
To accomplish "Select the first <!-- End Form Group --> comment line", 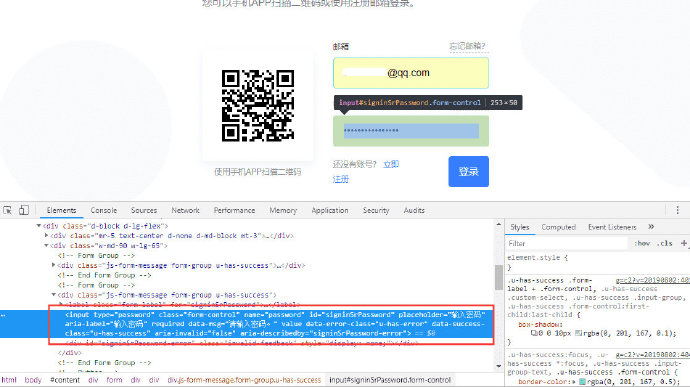I will pyautogui.click(x=104, y=275).
